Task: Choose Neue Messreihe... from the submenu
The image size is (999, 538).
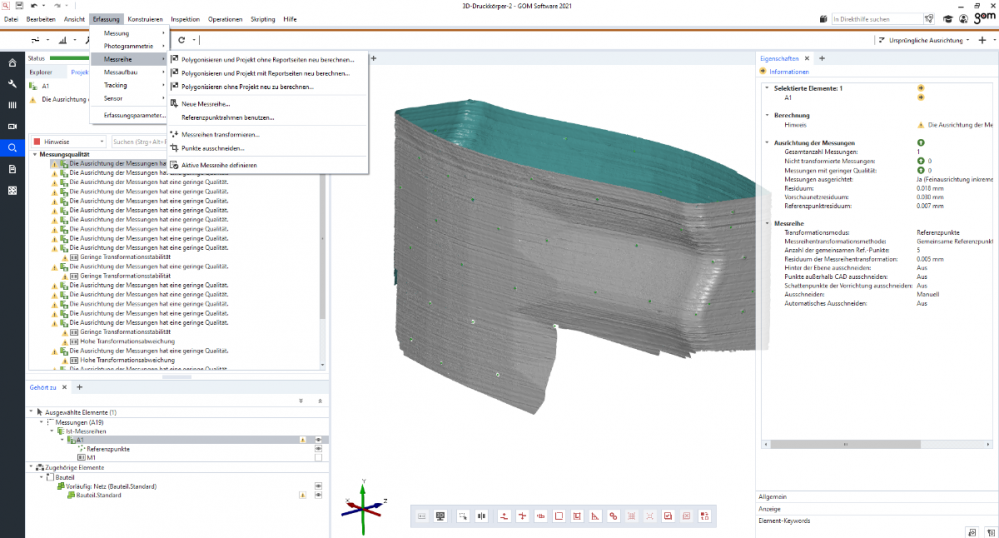Action: point(206,104)
